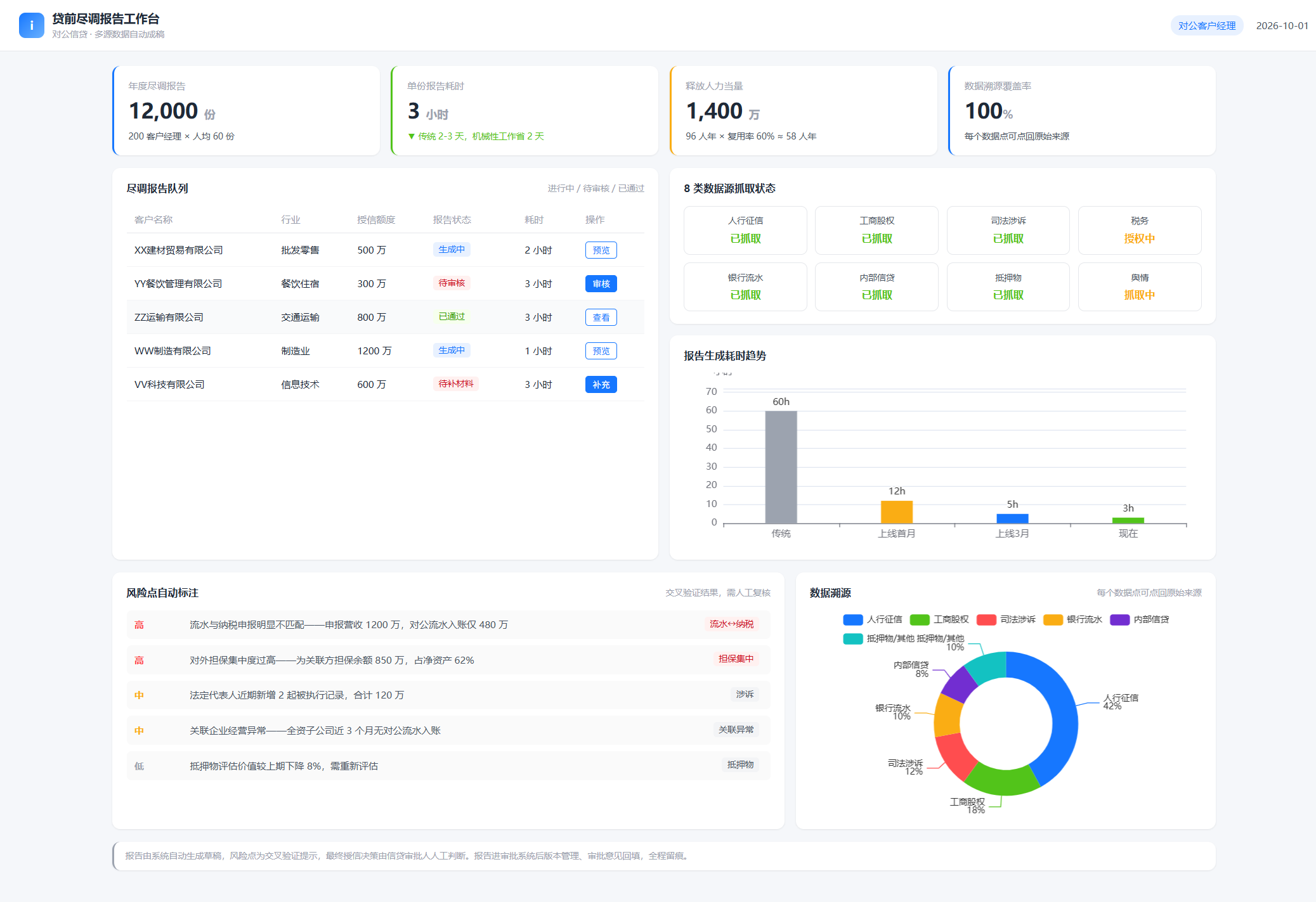
Task: Open the 银行流水 data source card
Action: (745, 287)
